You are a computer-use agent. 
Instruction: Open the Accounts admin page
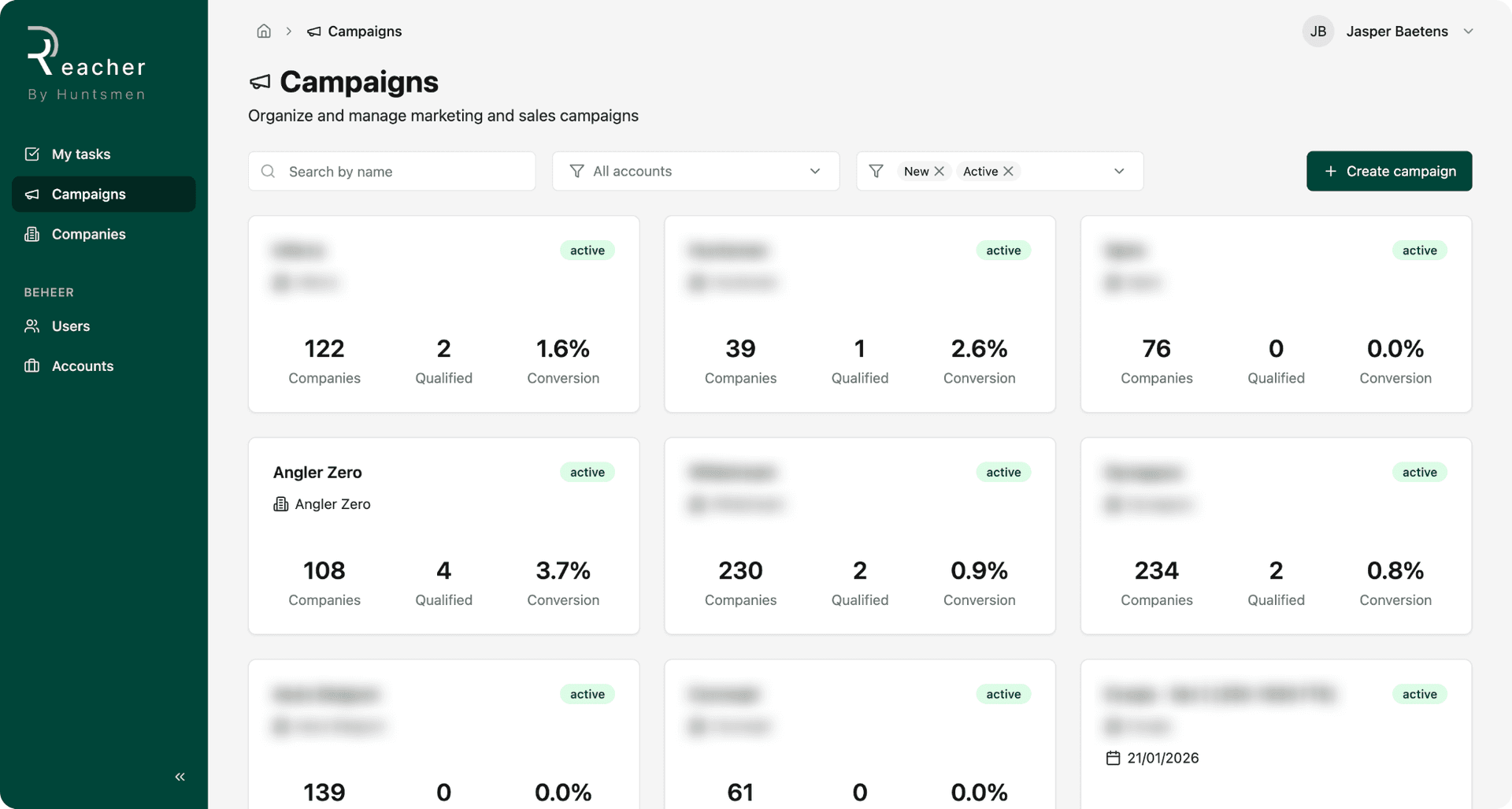pyautogui.click(x=83, y=366)
